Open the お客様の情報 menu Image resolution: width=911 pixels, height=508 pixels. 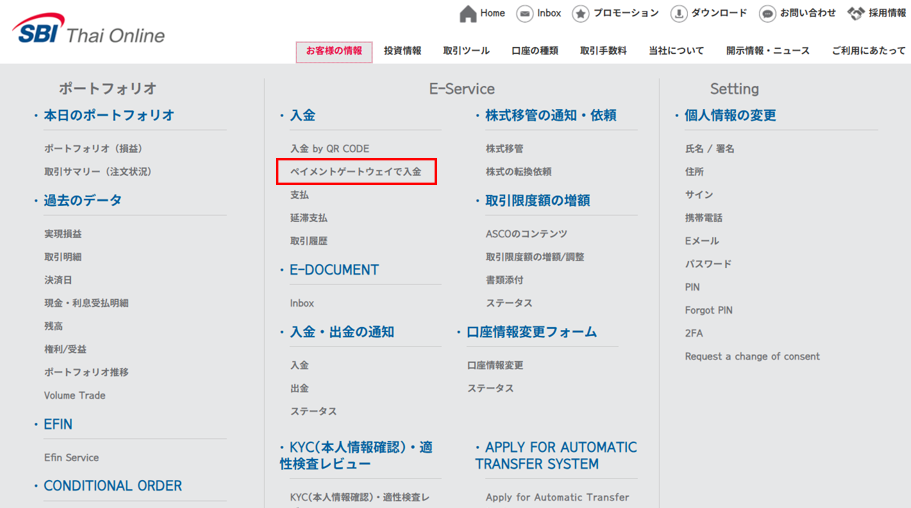pyautogui.click(x=334, y=51)
